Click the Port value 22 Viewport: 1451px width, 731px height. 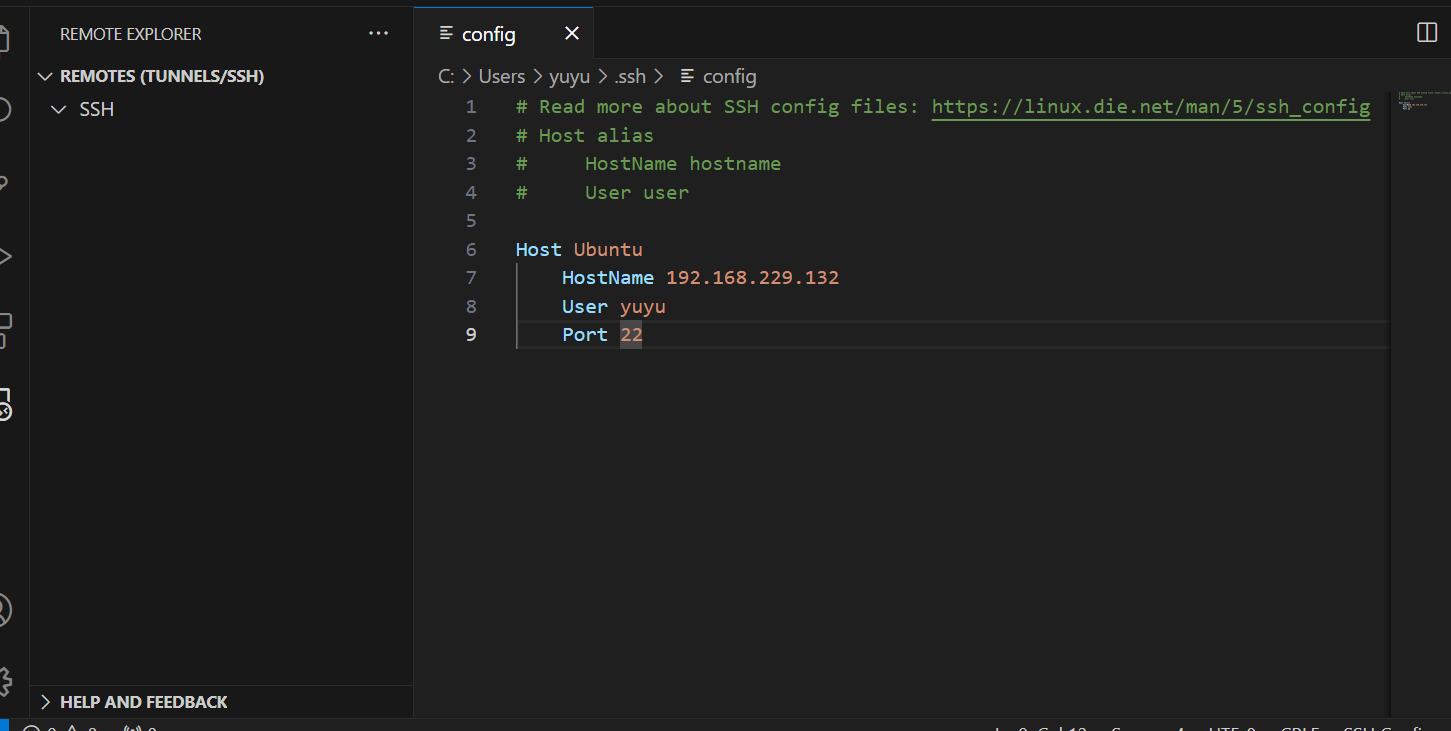(631, 334)
